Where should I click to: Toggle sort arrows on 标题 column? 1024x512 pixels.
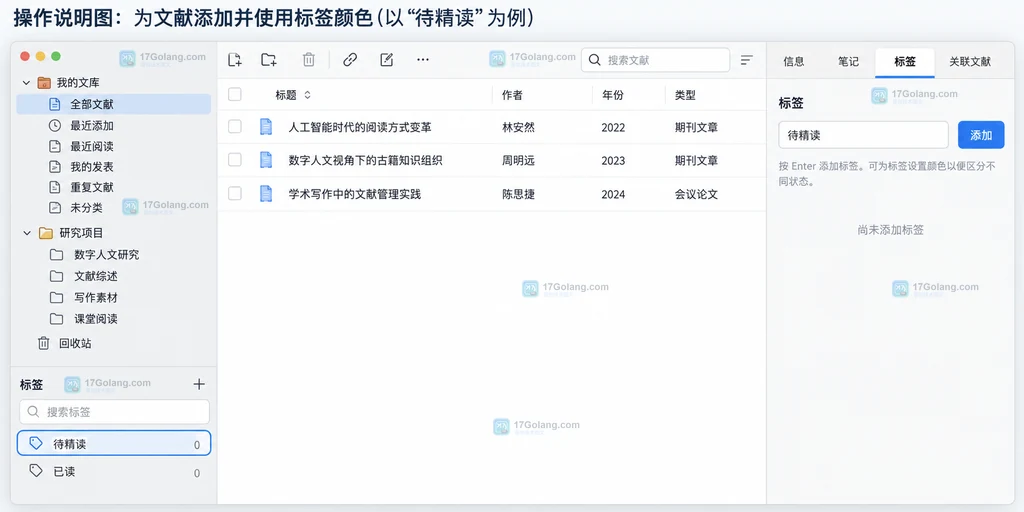coord(307,95)
